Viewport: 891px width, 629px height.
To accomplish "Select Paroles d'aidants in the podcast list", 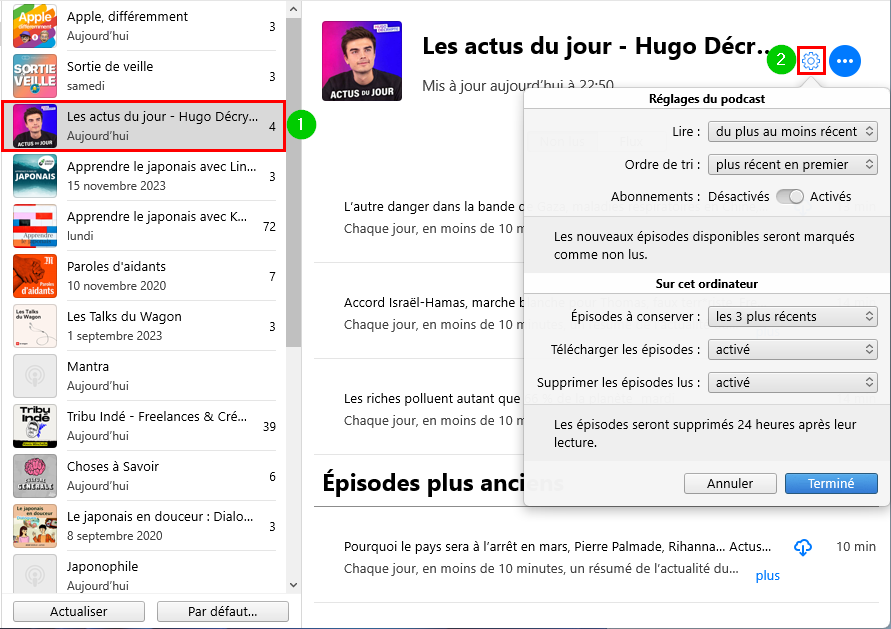I will point(144,276).
